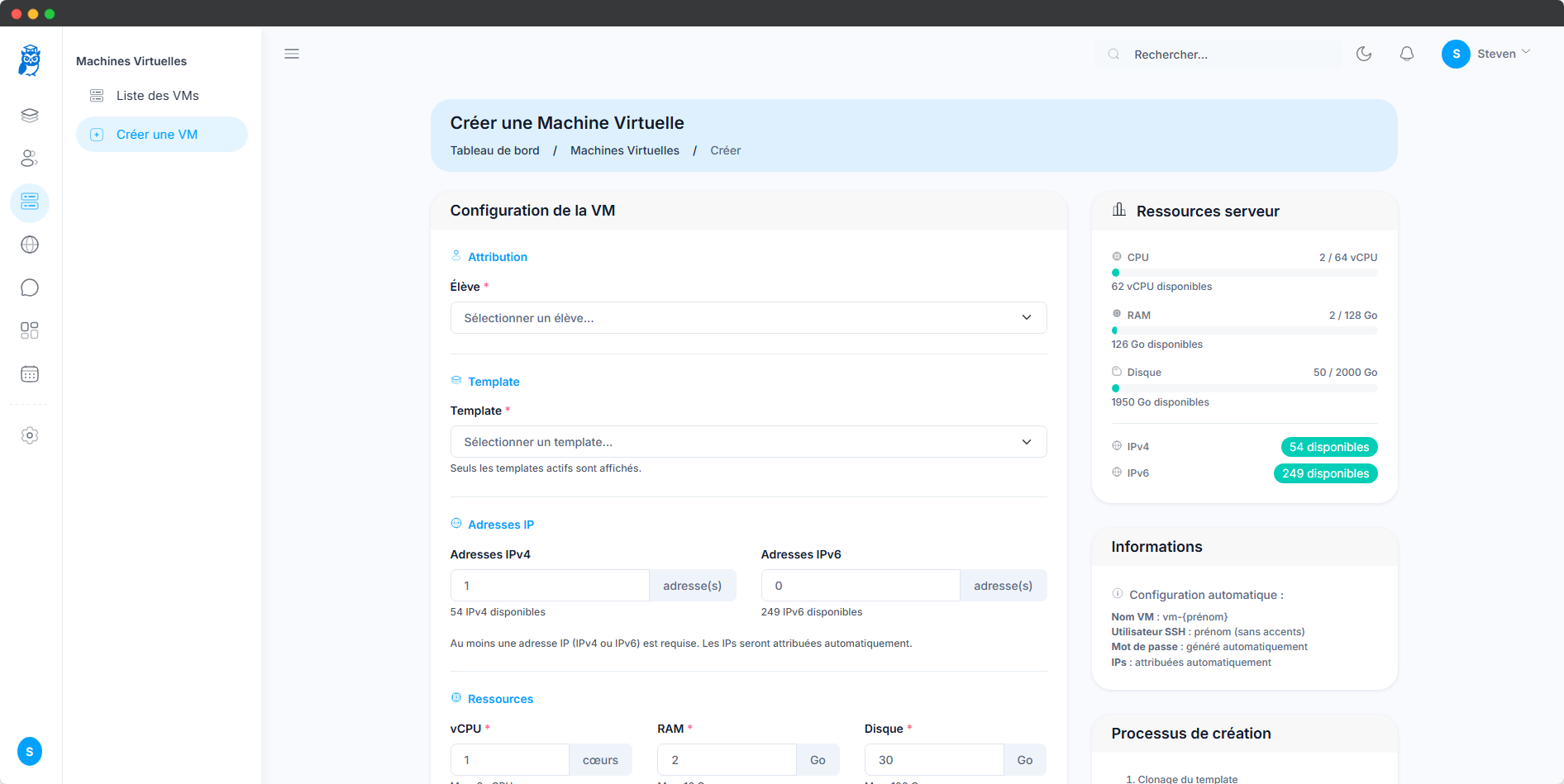Open the network globe icon

(30, 245)
